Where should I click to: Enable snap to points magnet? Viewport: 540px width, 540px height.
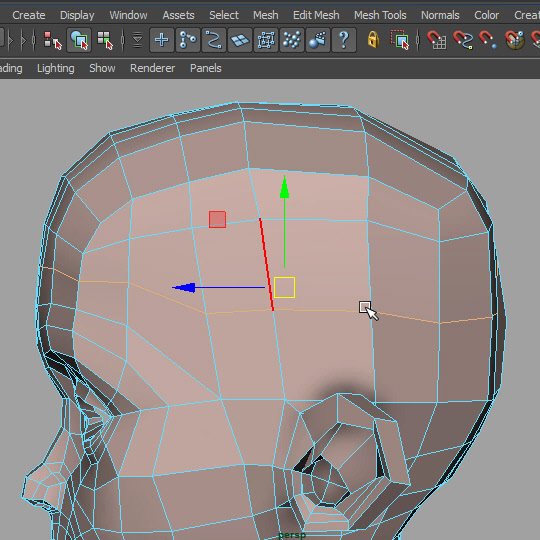pyautogui.click(x=488, y=41)
